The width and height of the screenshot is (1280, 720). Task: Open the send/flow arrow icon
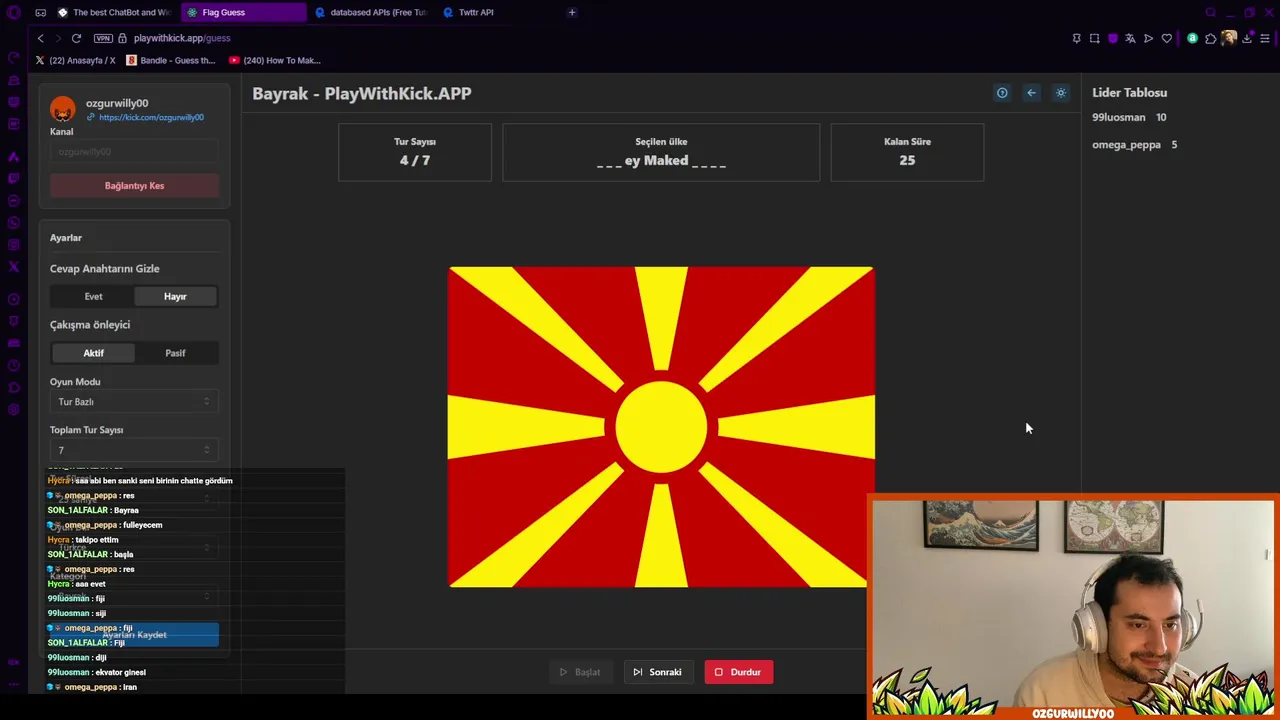pos(1148,38)
